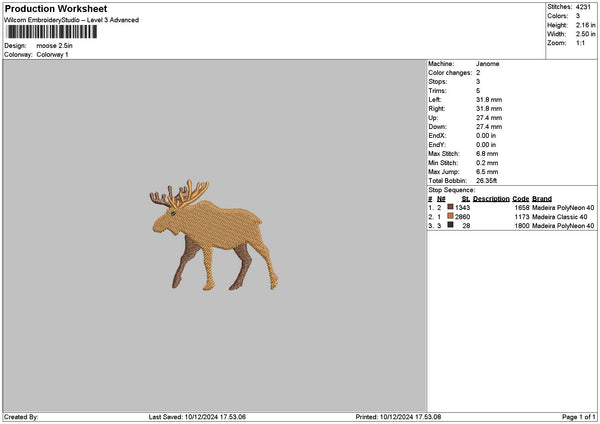The height and width of the screenshot is (424, 600).
Task: Select the Brand column header
Action: click(542, 198)
